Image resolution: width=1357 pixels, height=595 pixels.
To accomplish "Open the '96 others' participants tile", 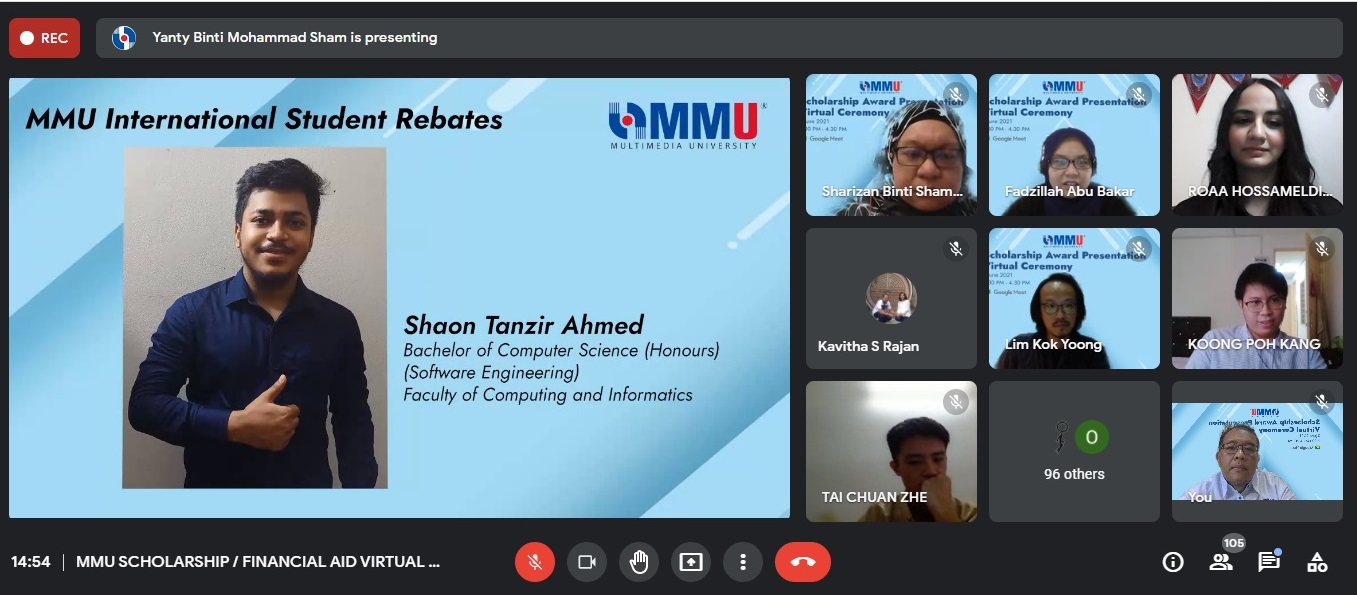I will 1074,451.
